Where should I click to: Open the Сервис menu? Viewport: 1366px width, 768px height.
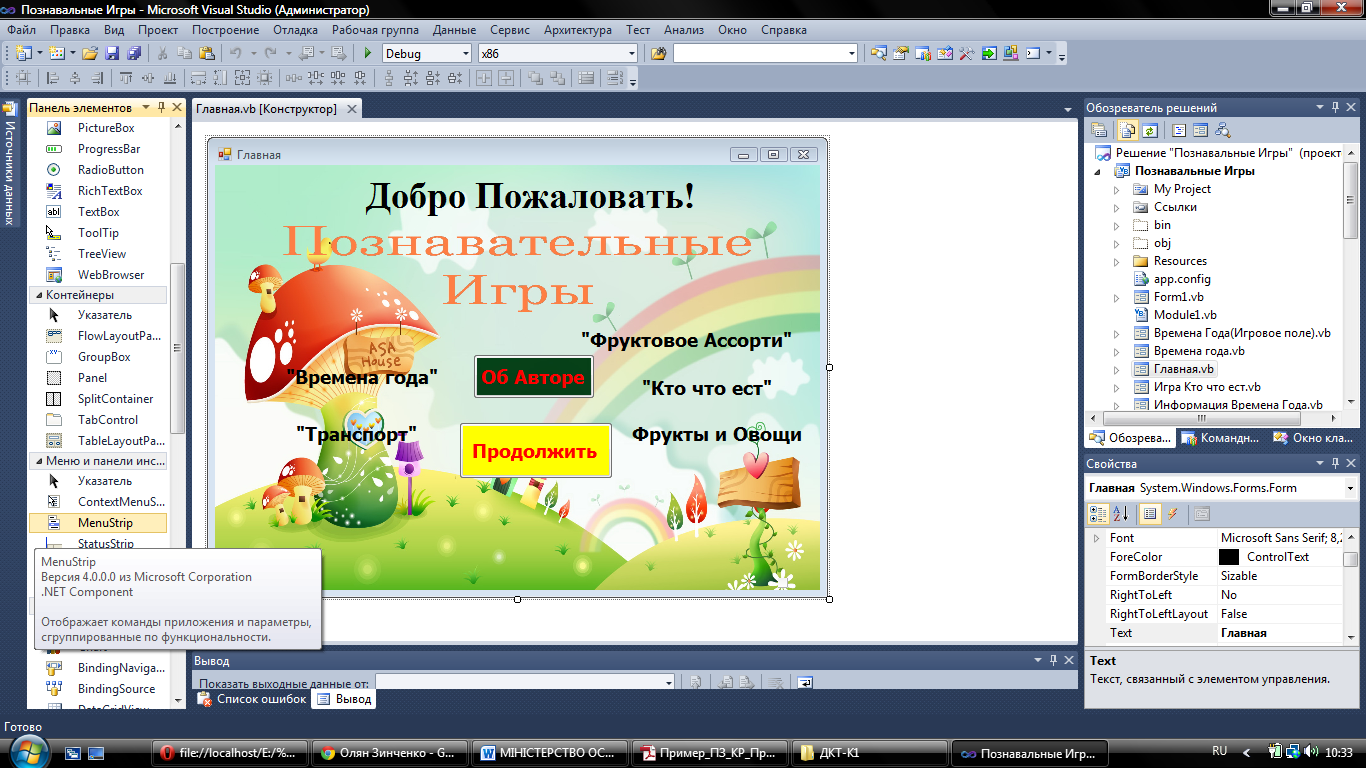click(x=510, y=30)
